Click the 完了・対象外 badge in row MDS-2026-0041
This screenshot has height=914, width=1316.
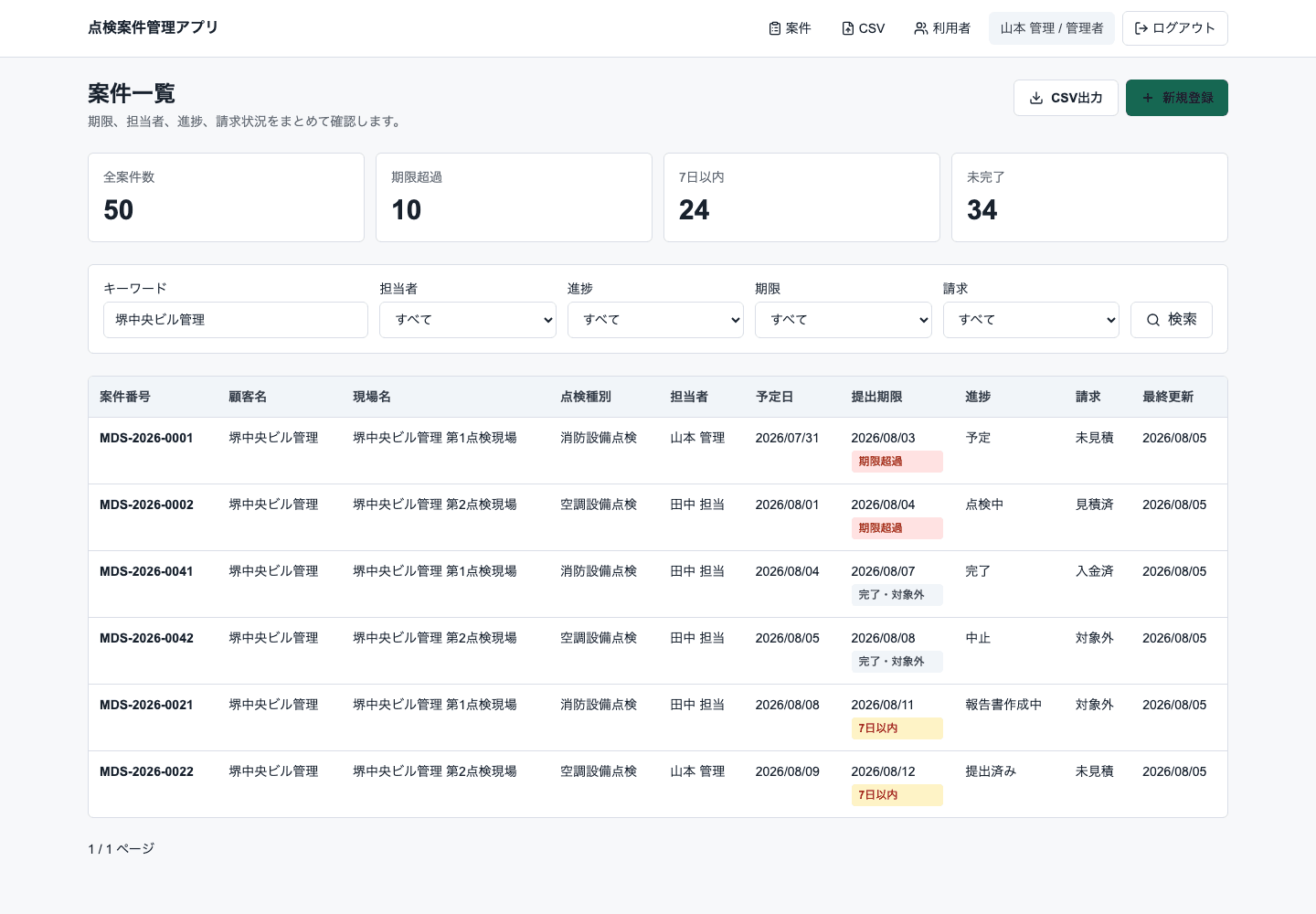(897, 595)
